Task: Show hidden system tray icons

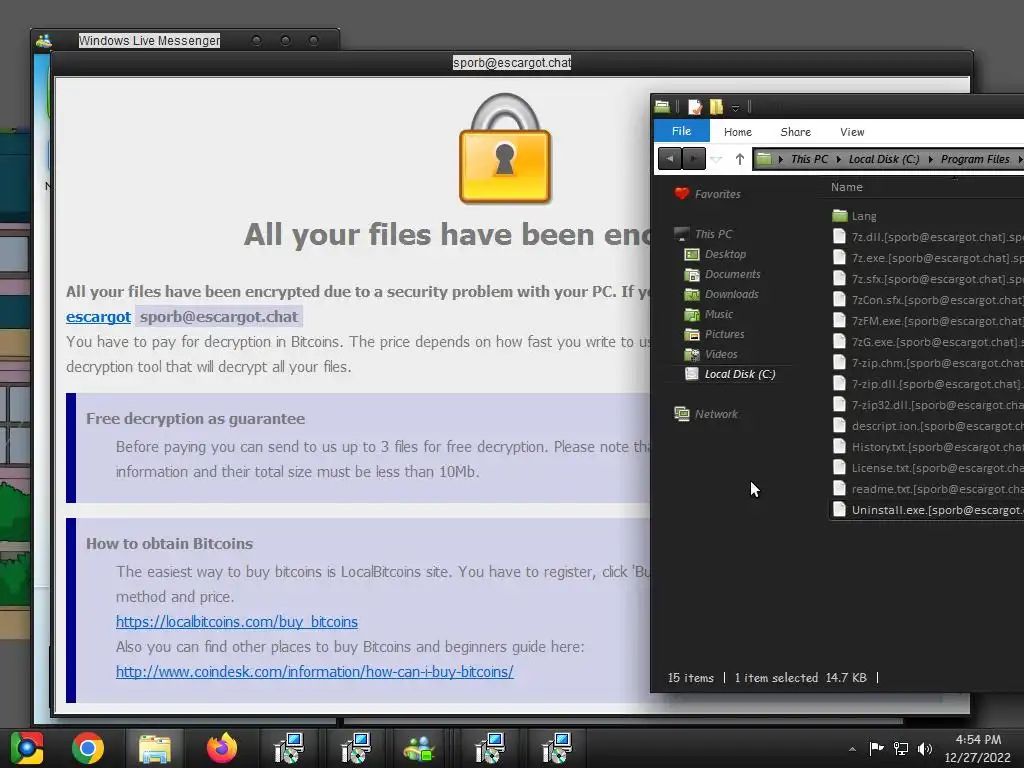Action: pyautogui.click(x=852, y=749)
